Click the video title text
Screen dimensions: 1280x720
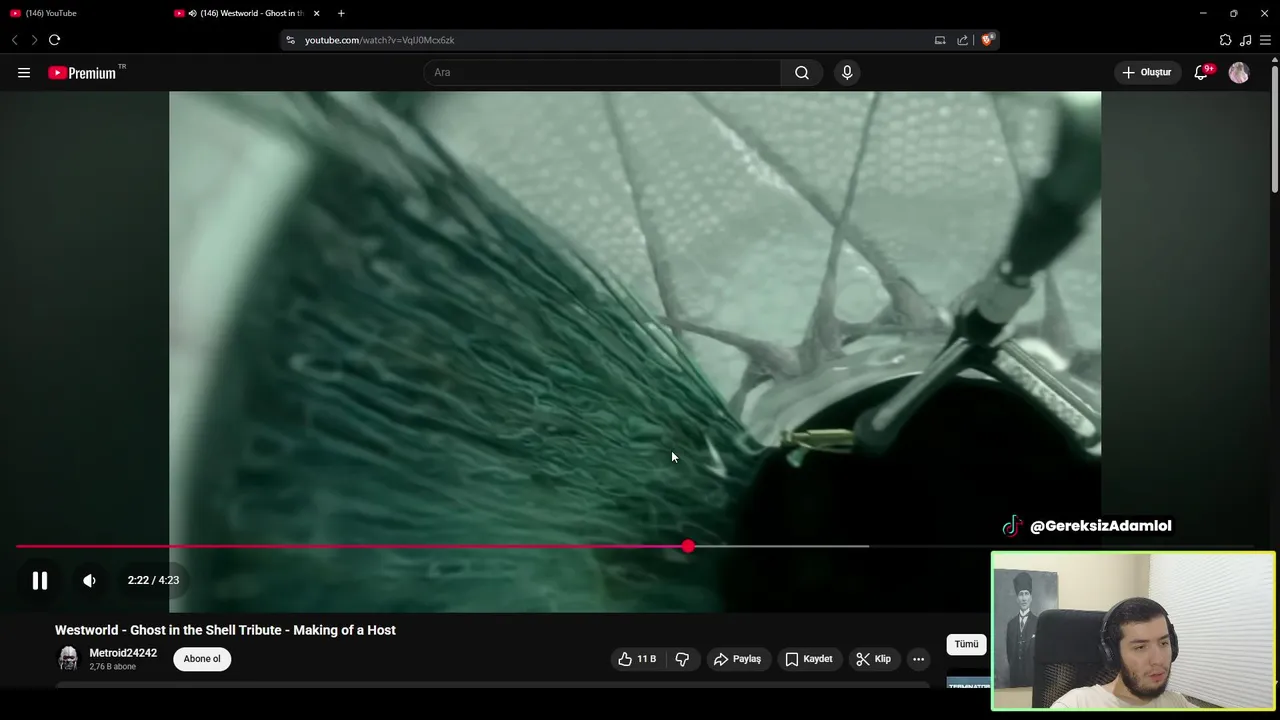pos(225,630)
